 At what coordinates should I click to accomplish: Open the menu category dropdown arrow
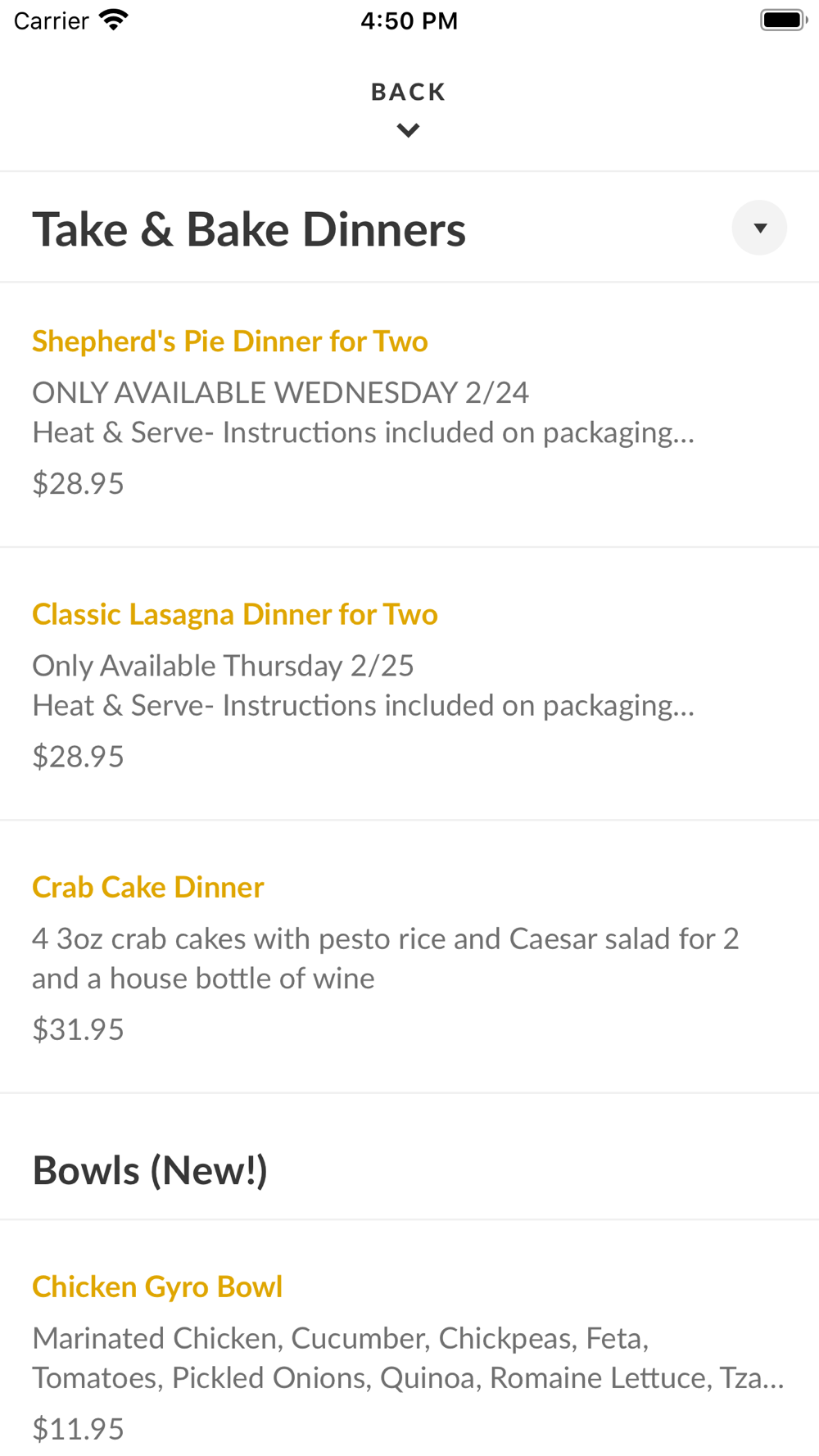759,228
